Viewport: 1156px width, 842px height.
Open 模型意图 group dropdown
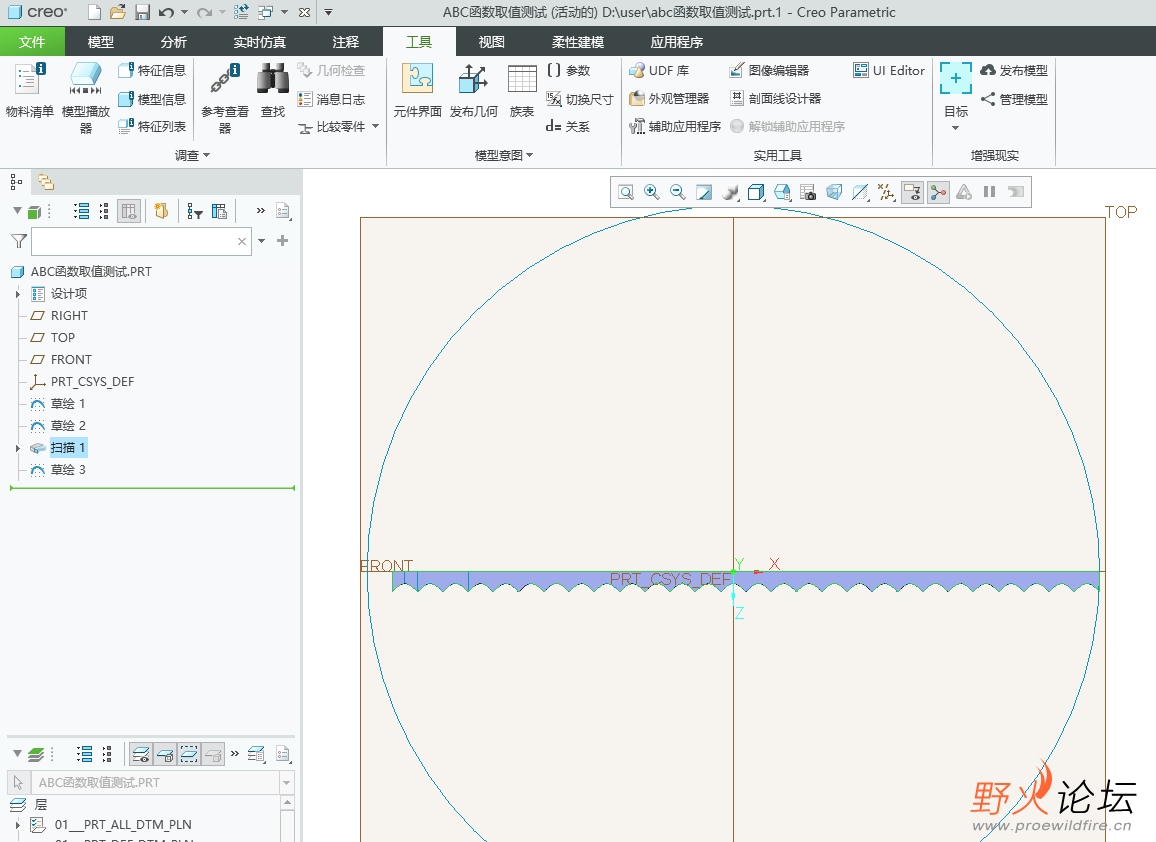click(504, 156)
